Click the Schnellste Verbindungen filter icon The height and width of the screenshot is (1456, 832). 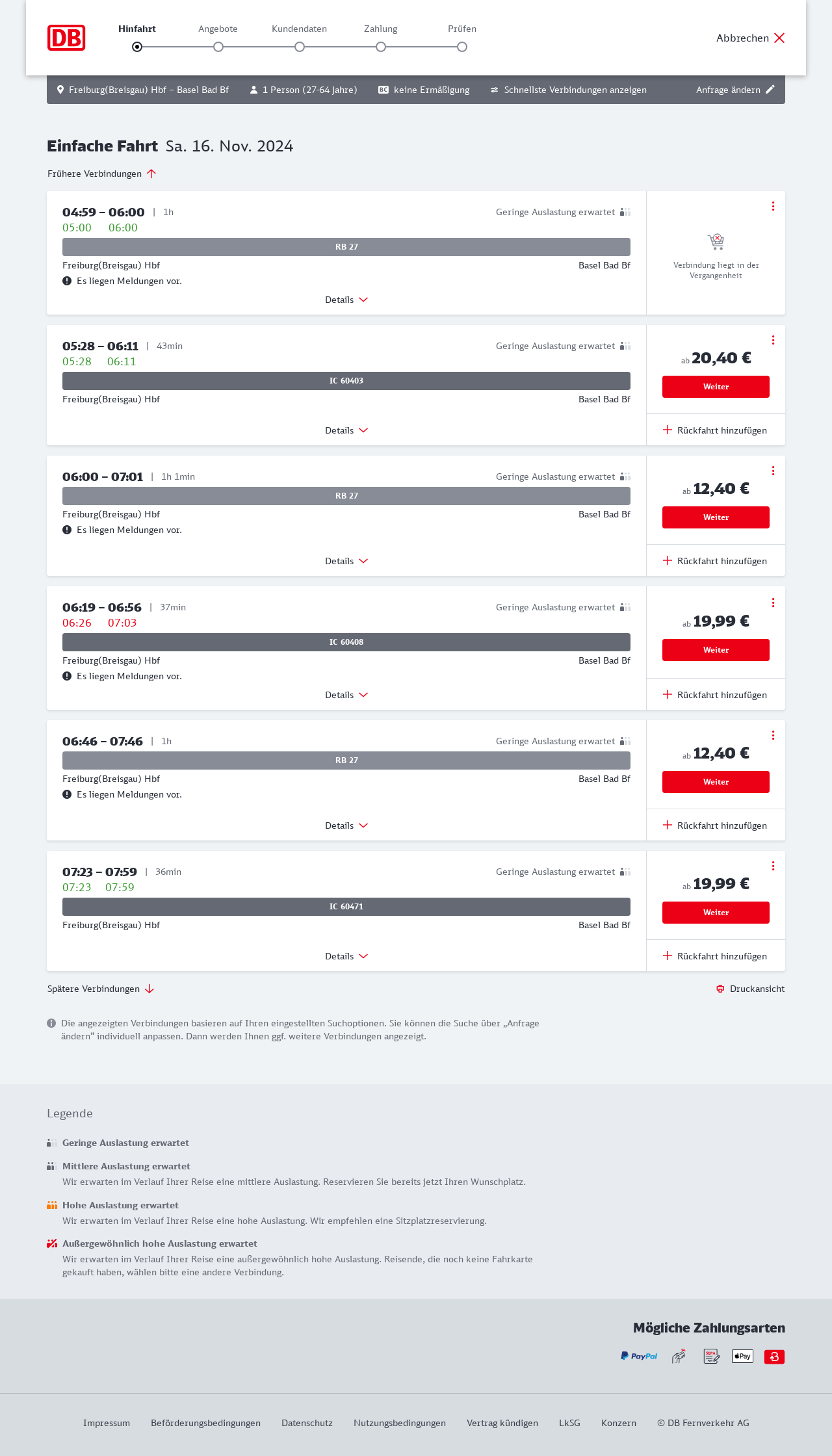tap(495, 90)
